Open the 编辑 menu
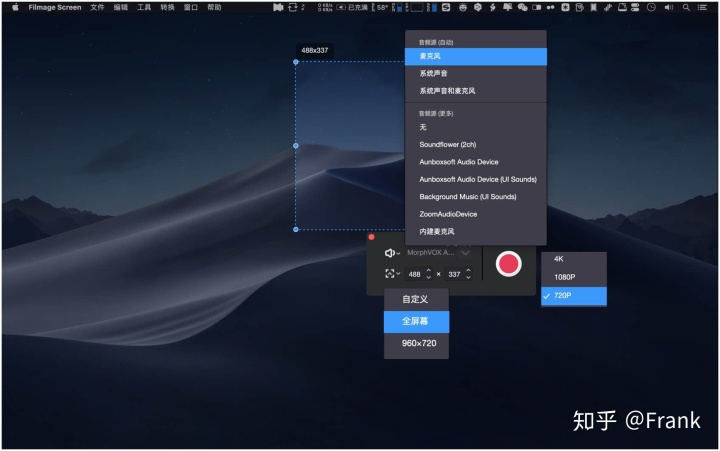Screen dimensions: 720x451 121,7
